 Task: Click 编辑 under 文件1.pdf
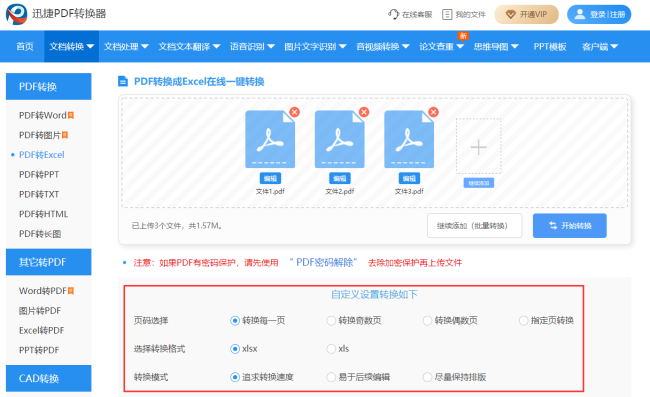coord(270,179)
